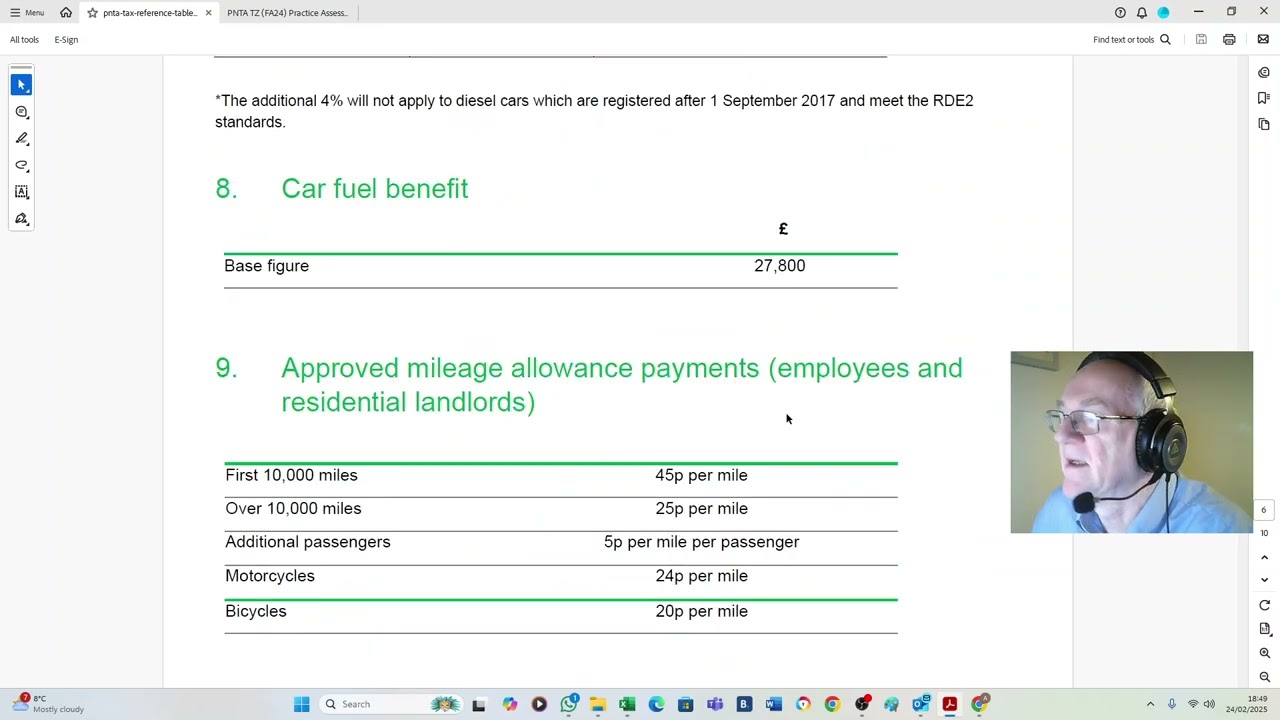Open the E-Sign menu

point(66,40)
